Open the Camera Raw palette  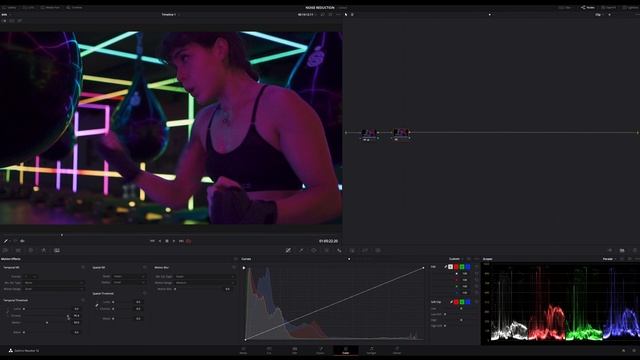pyautogui.click(x=5, y=250)
